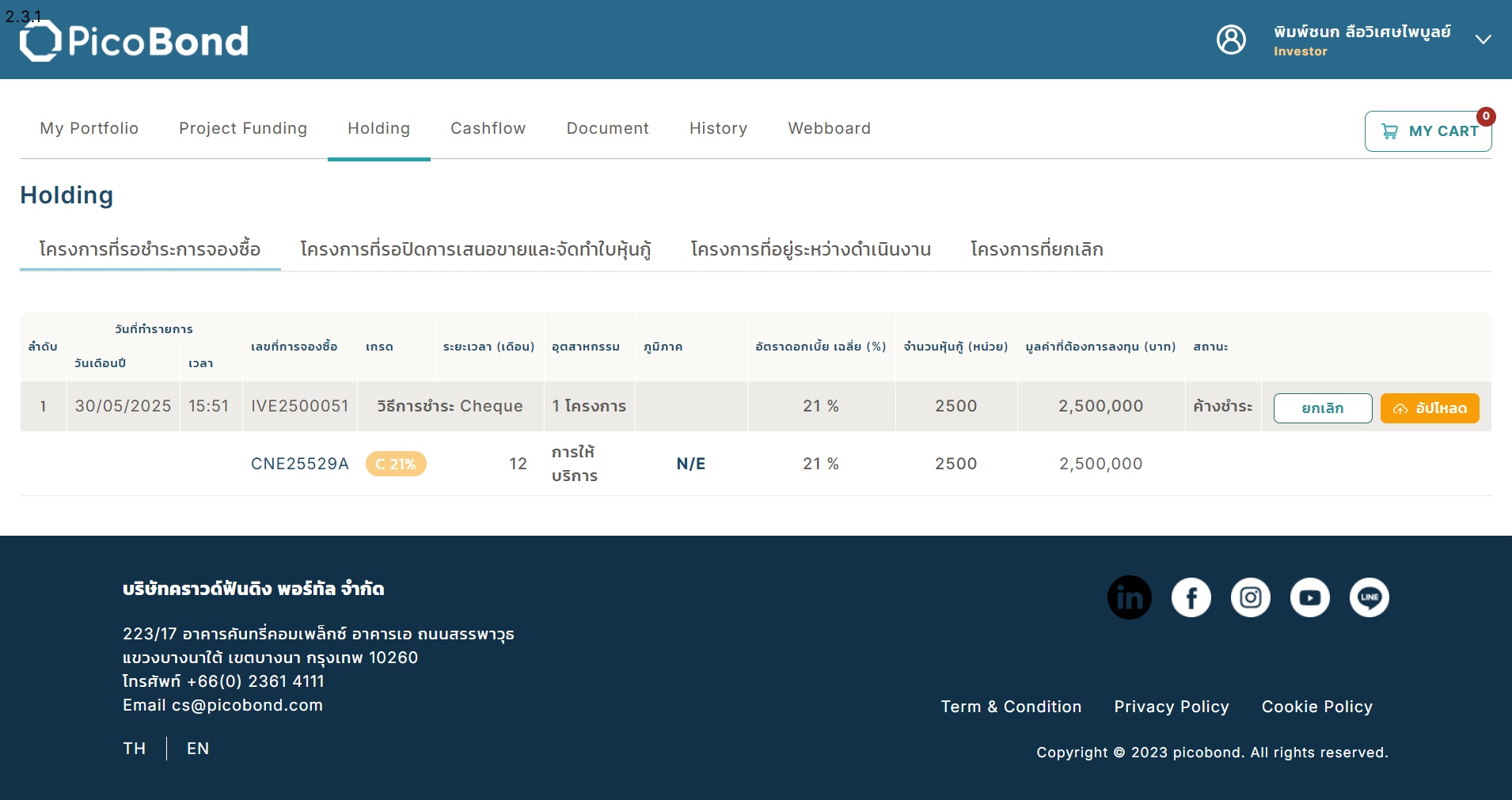Click the user profile avatar icon
1512x800 pixels.
coord(1231,40)
